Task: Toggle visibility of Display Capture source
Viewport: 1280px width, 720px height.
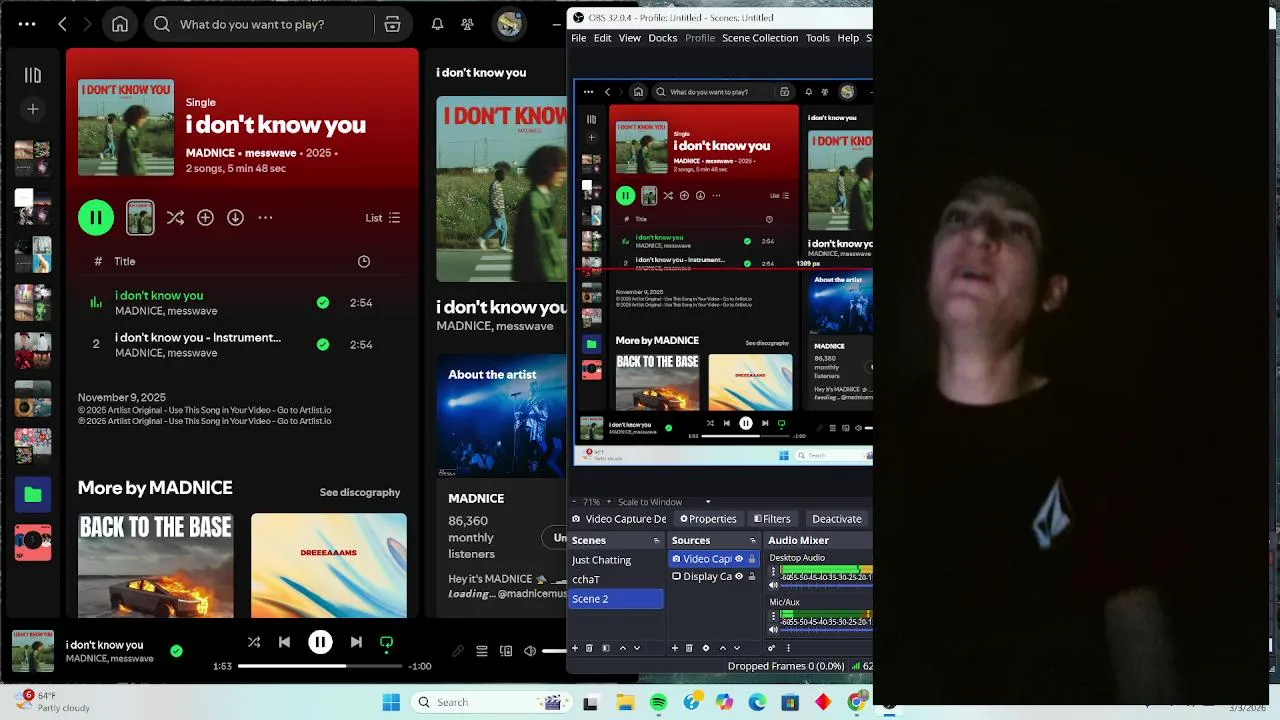Action: click(739, 576)
